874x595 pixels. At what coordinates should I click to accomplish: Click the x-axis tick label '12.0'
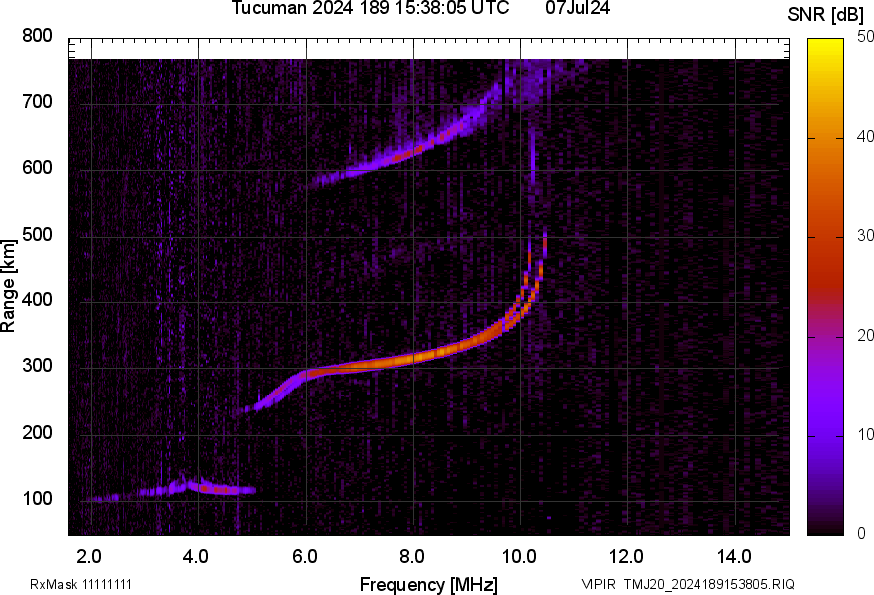tap(627, 556)
